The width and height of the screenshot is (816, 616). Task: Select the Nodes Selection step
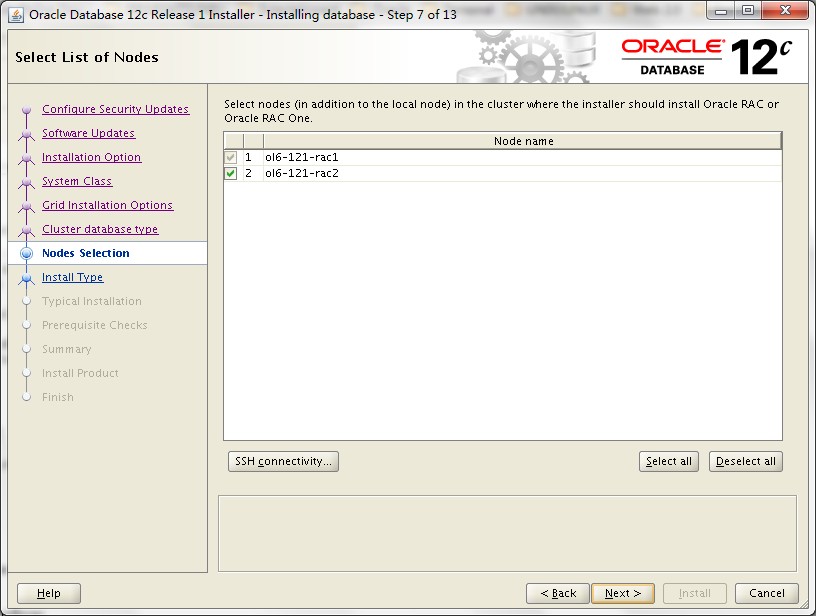(86, 253)
